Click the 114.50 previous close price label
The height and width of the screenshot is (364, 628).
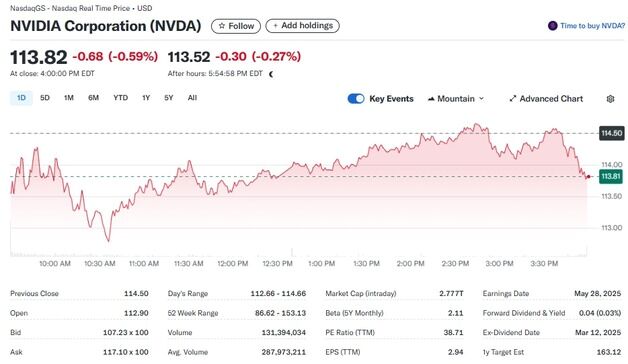[612, 133]
